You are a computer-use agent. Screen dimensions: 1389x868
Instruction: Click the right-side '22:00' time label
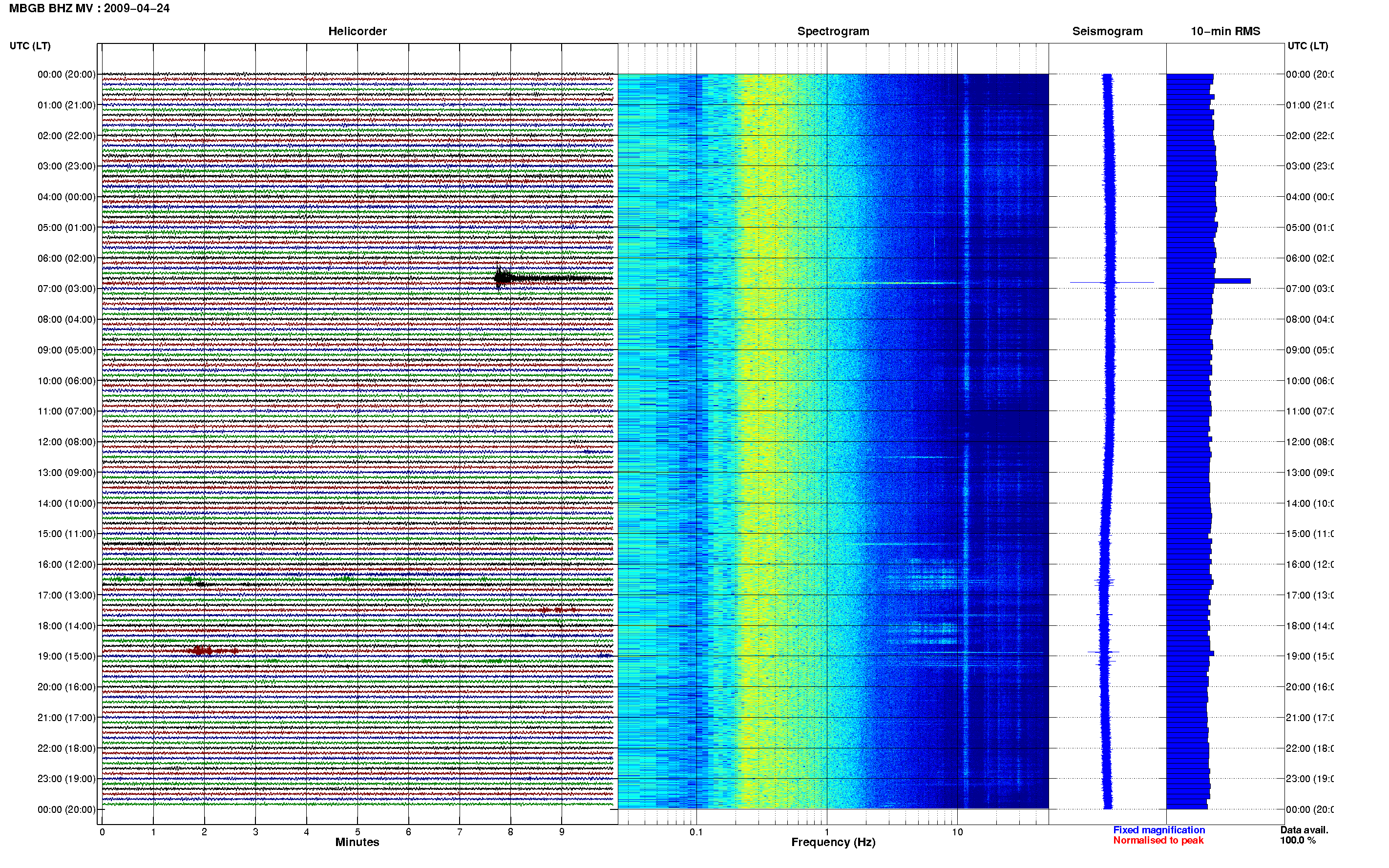pos(1310,748)
